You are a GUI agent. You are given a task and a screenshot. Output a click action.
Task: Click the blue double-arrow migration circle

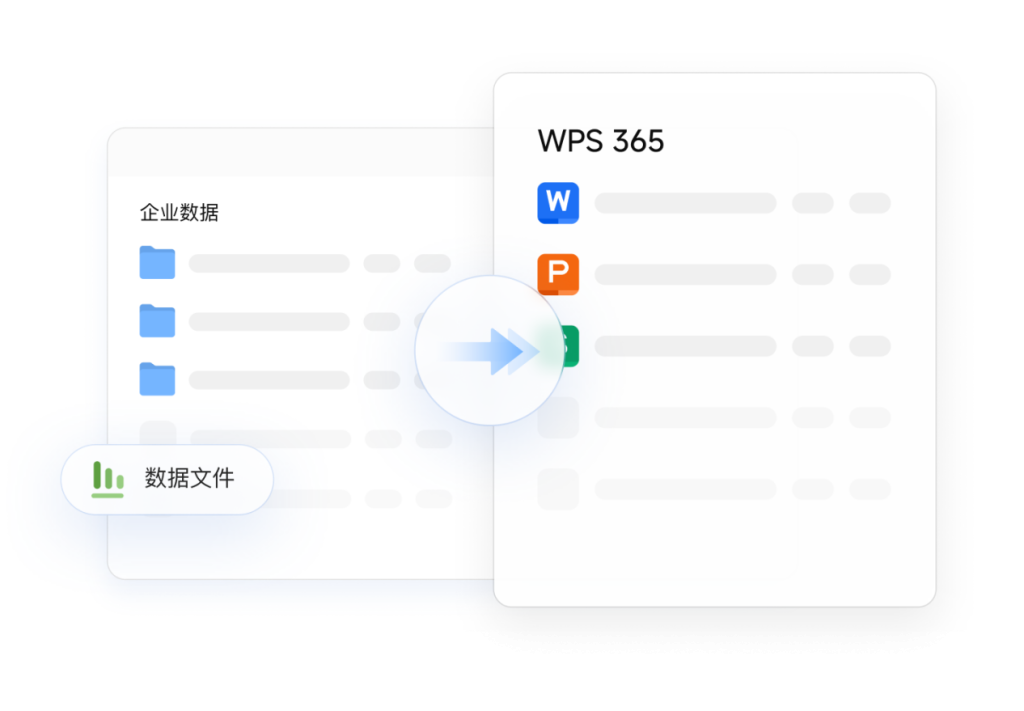(490, 351)
